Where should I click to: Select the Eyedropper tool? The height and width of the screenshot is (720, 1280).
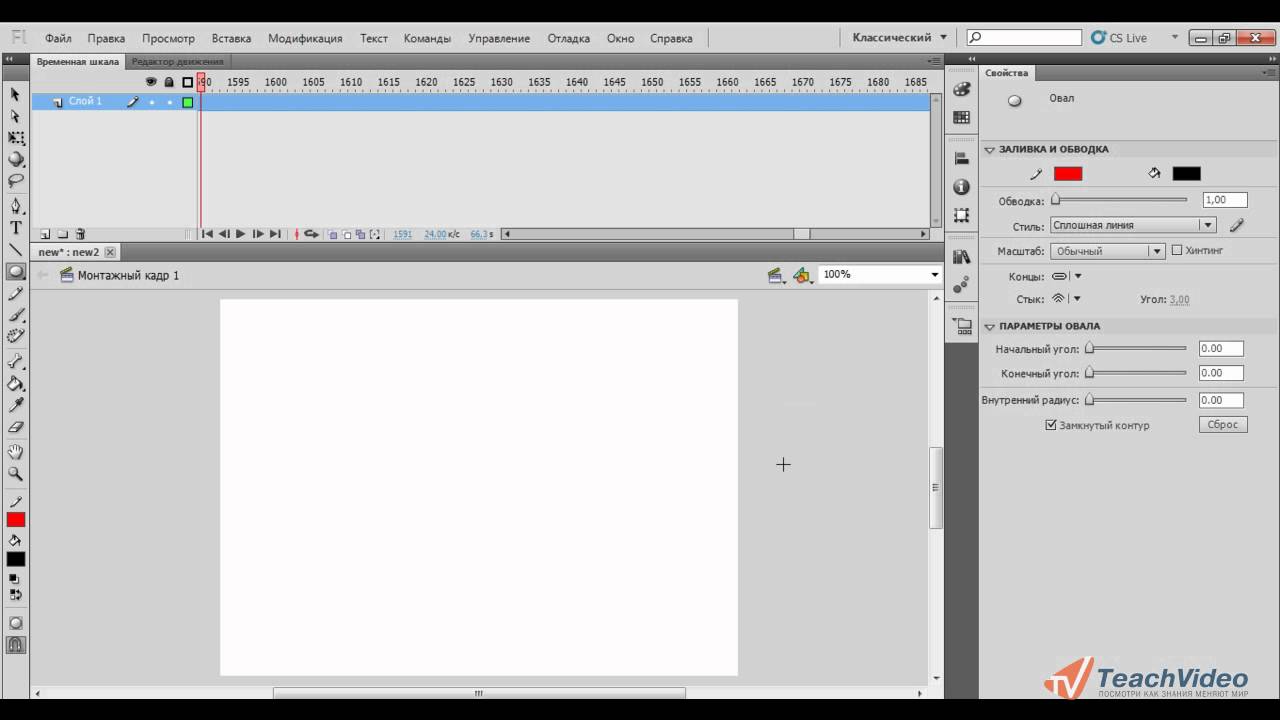[x=16, y=406]
